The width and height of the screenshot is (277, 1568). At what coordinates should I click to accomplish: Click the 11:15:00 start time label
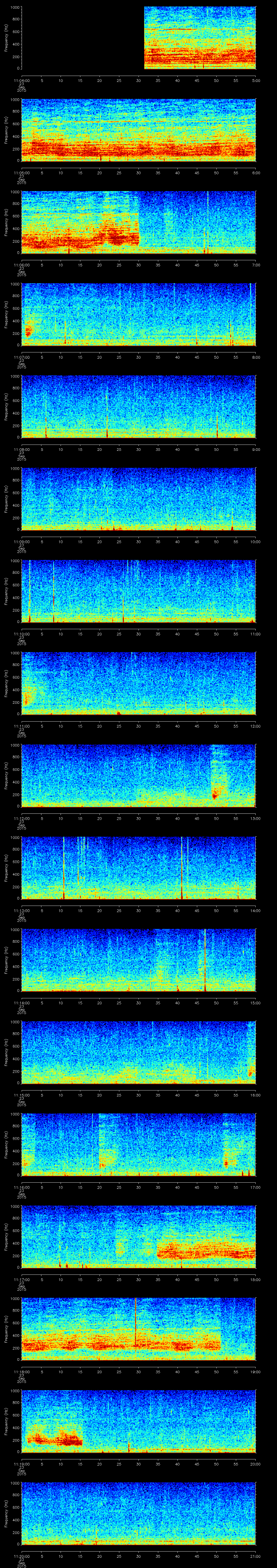point(21,1095)
